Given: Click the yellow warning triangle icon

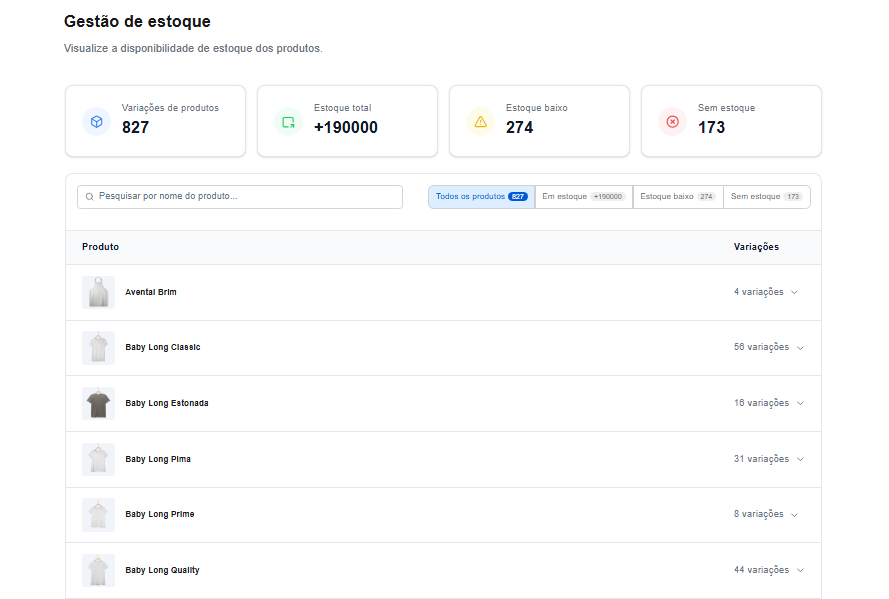Looking at the screenshot, I should 480,121.
